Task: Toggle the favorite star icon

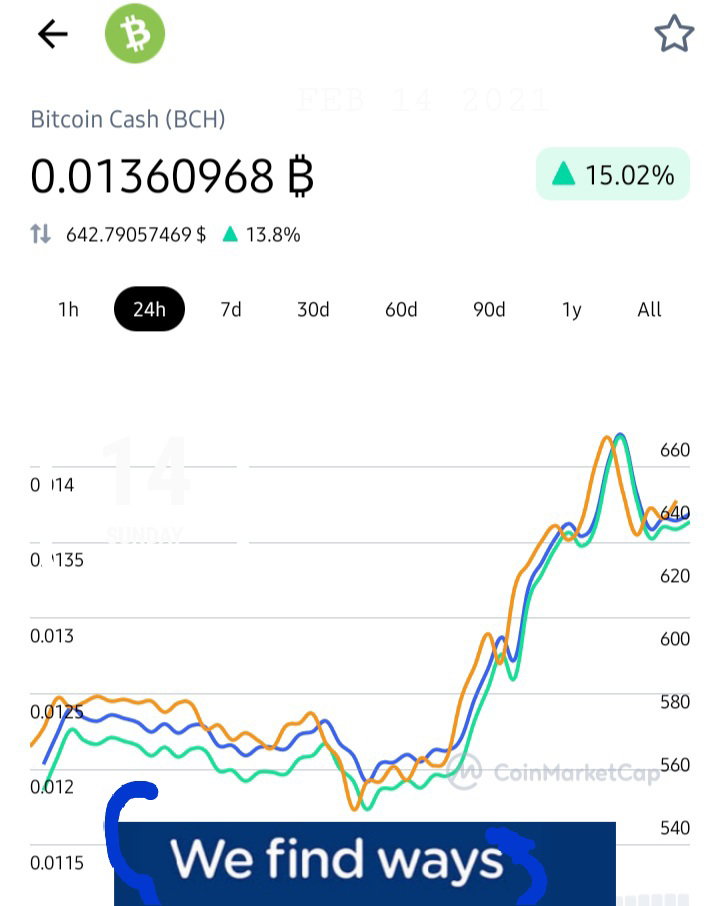Action: click(x=674, y=34)
